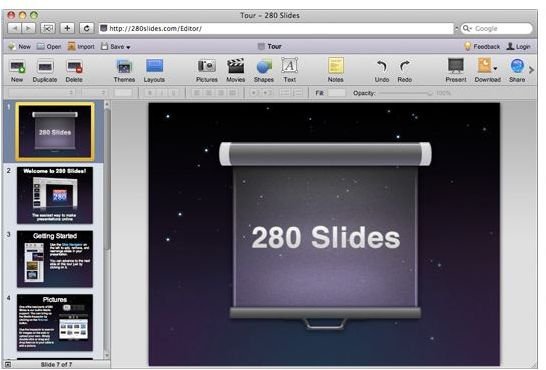This screenshot has height=370, width=546.
Task: Select the Getting Started slide thumbnail
Action: (x=55, y=259)
